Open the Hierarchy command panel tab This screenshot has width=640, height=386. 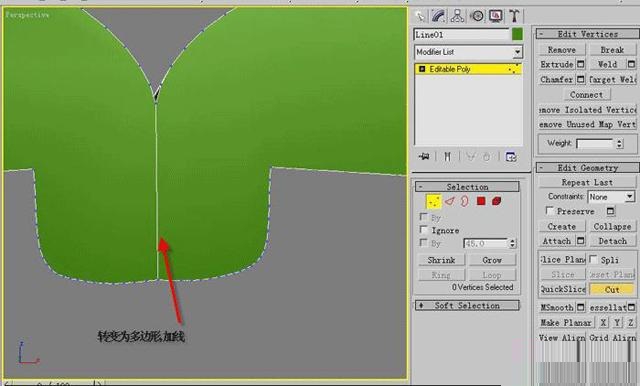tap(457, 16)
